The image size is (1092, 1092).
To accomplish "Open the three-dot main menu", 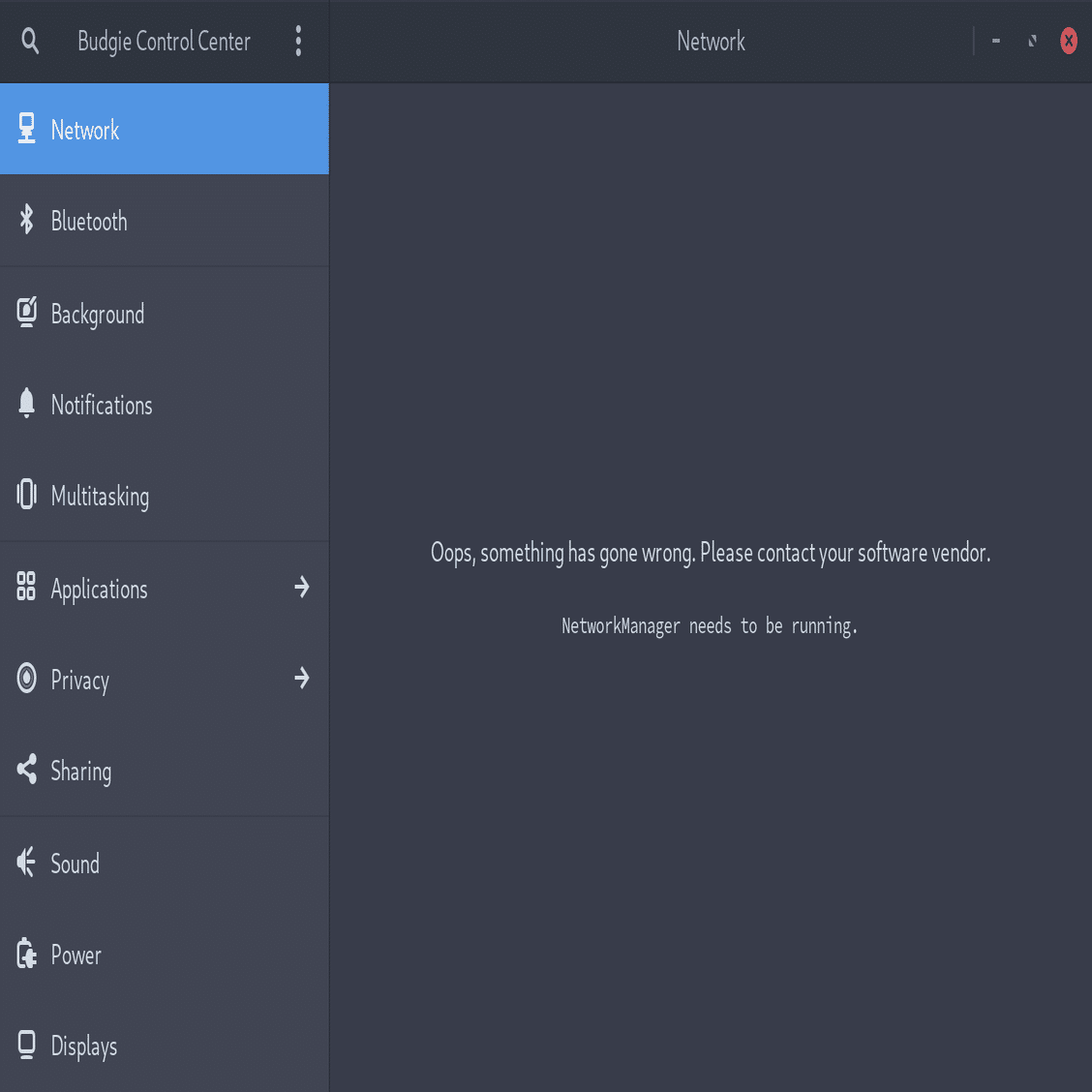I will tap(298, 41).
